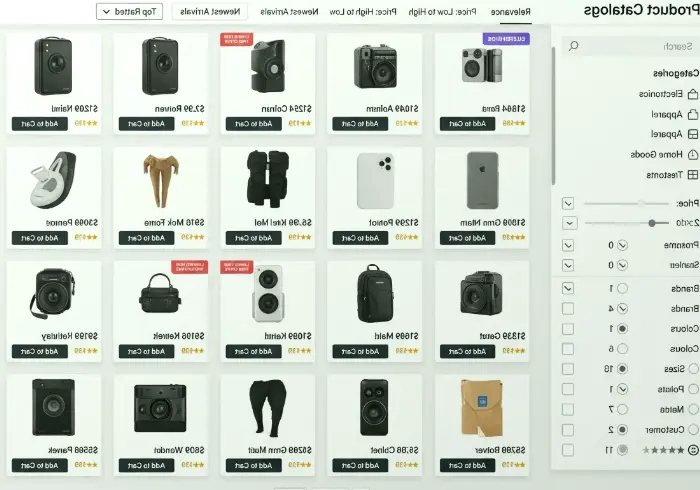Expand the boxed chevron in the first Brands row
The height and width of the screenshot is (490, 700).
click(x=568, y=288)
